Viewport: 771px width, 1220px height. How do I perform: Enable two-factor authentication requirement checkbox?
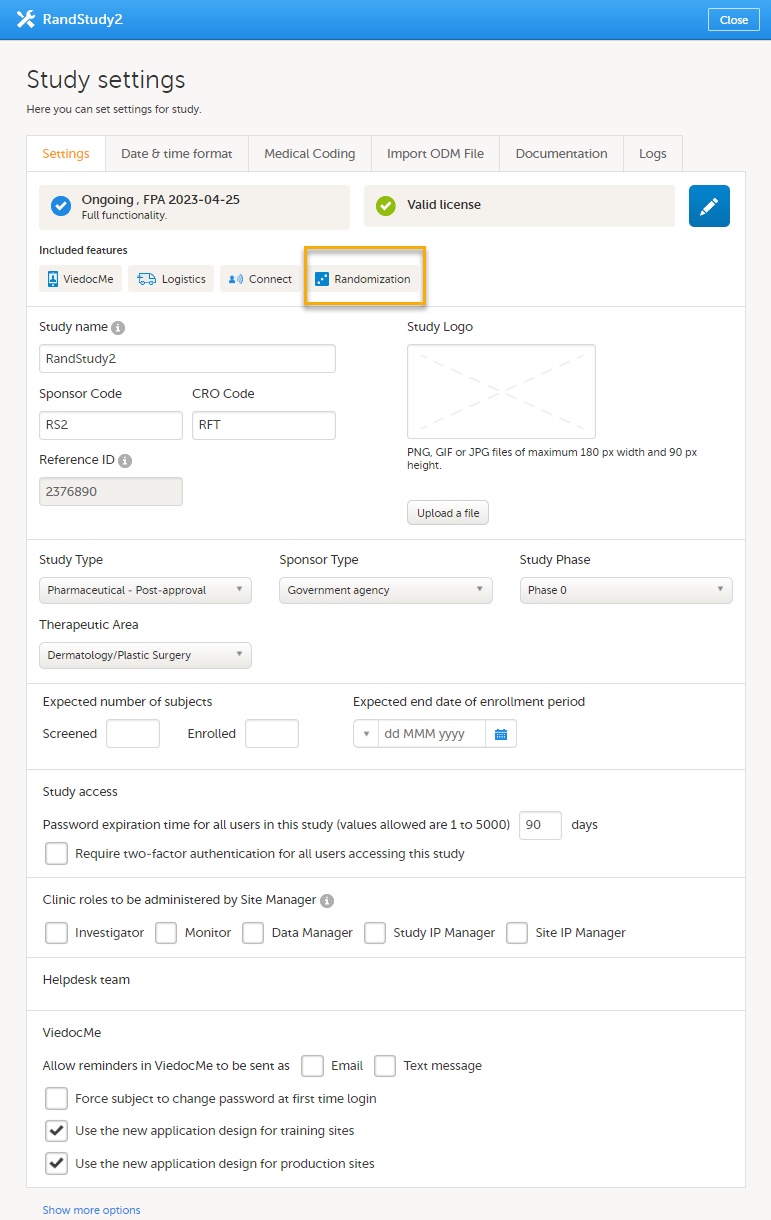click(x=56, y=854)
